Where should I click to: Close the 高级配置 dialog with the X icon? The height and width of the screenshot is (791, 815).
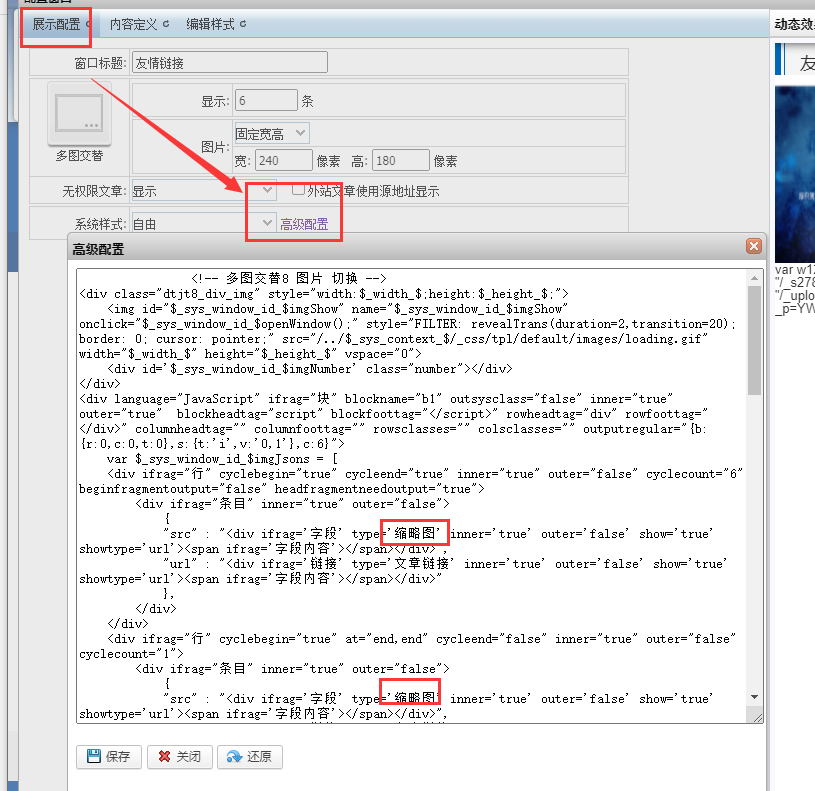point(753,246)
